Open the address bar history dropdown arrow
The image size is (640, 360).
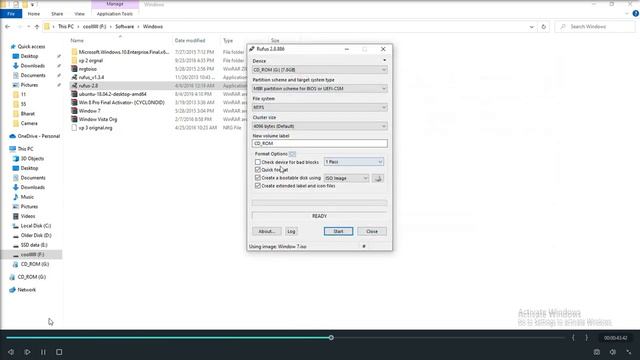531,27
